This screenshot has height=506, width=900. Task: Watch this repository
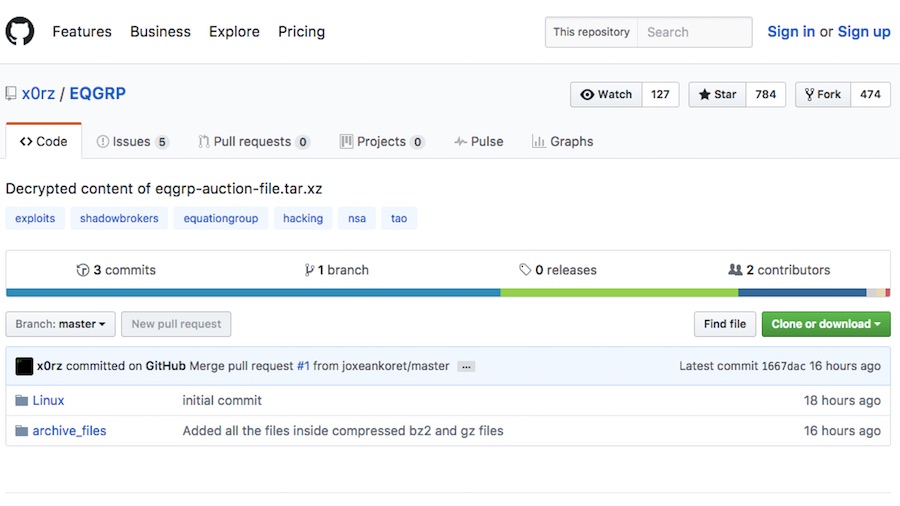click(x=606, y=95)
